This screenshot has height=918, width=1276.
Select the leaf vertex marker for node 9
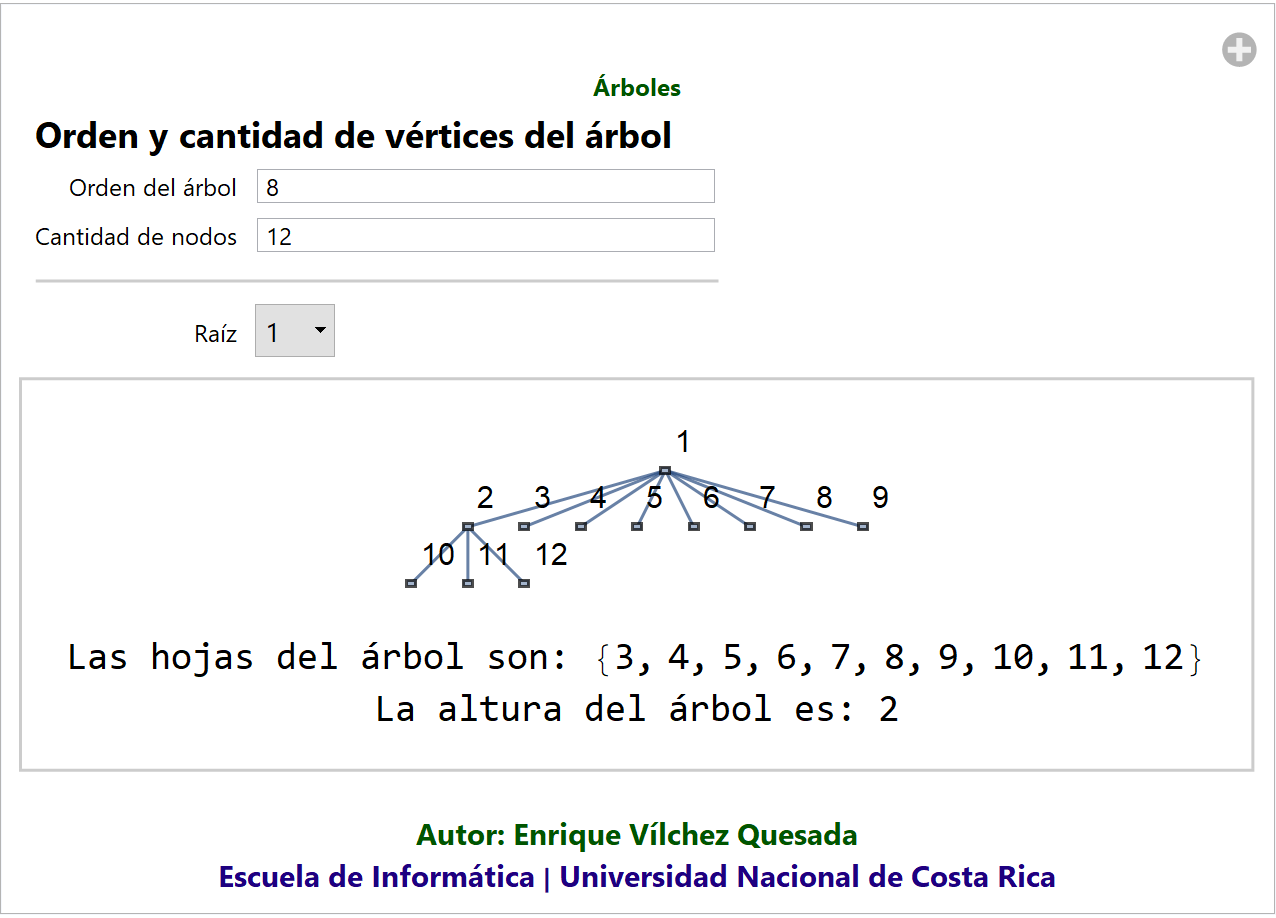pyautogui.click(x=863, y=527)
